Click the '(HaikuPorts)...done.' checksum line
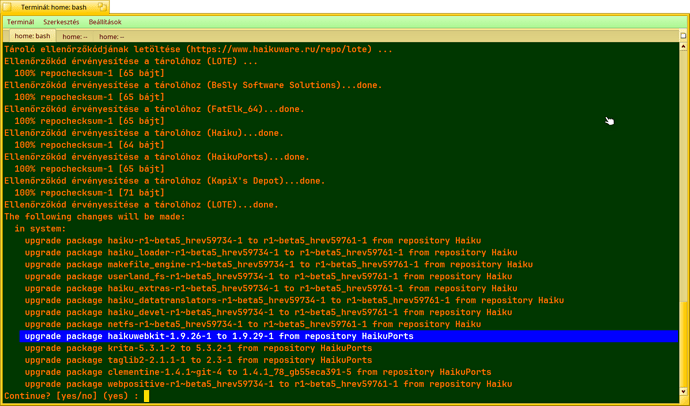The image size is (690, 406). [157, 157]
